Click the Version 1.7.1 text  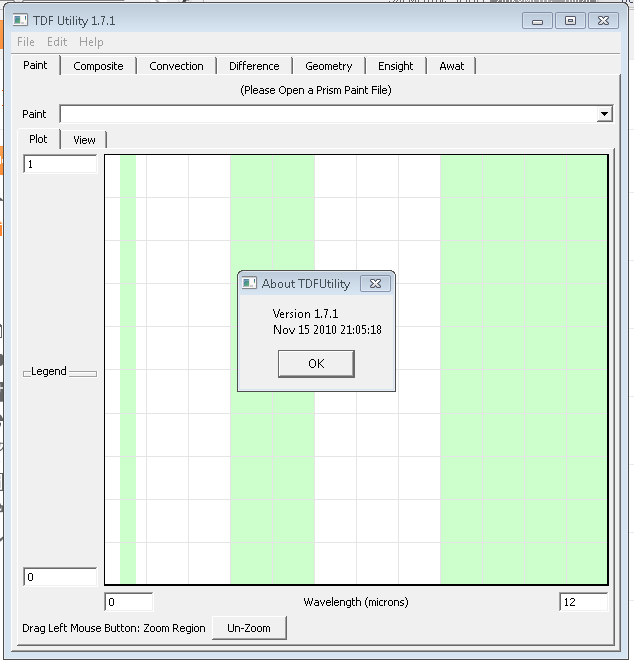(305, 314)
